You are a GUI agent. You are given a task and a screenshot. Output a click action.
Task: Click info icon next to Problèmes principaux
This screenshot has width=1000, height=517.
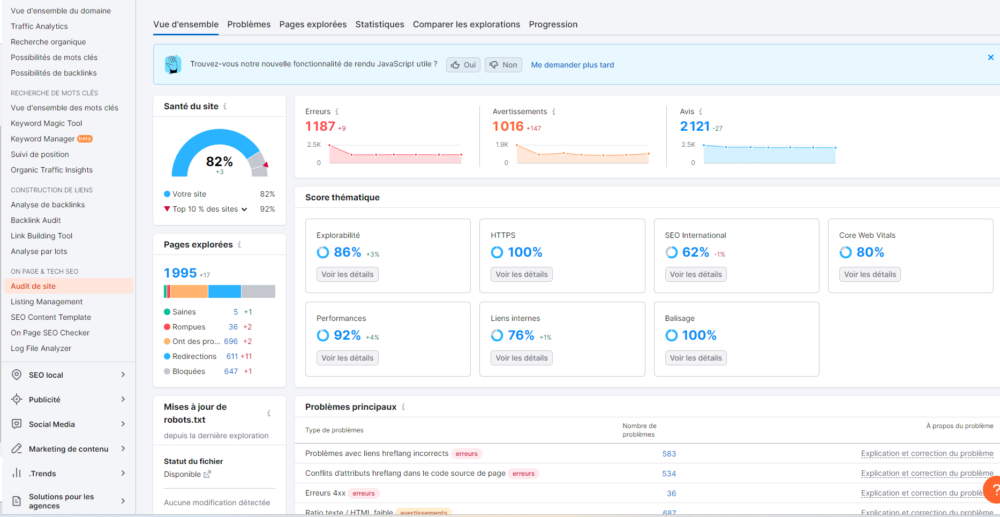(403, 407)
